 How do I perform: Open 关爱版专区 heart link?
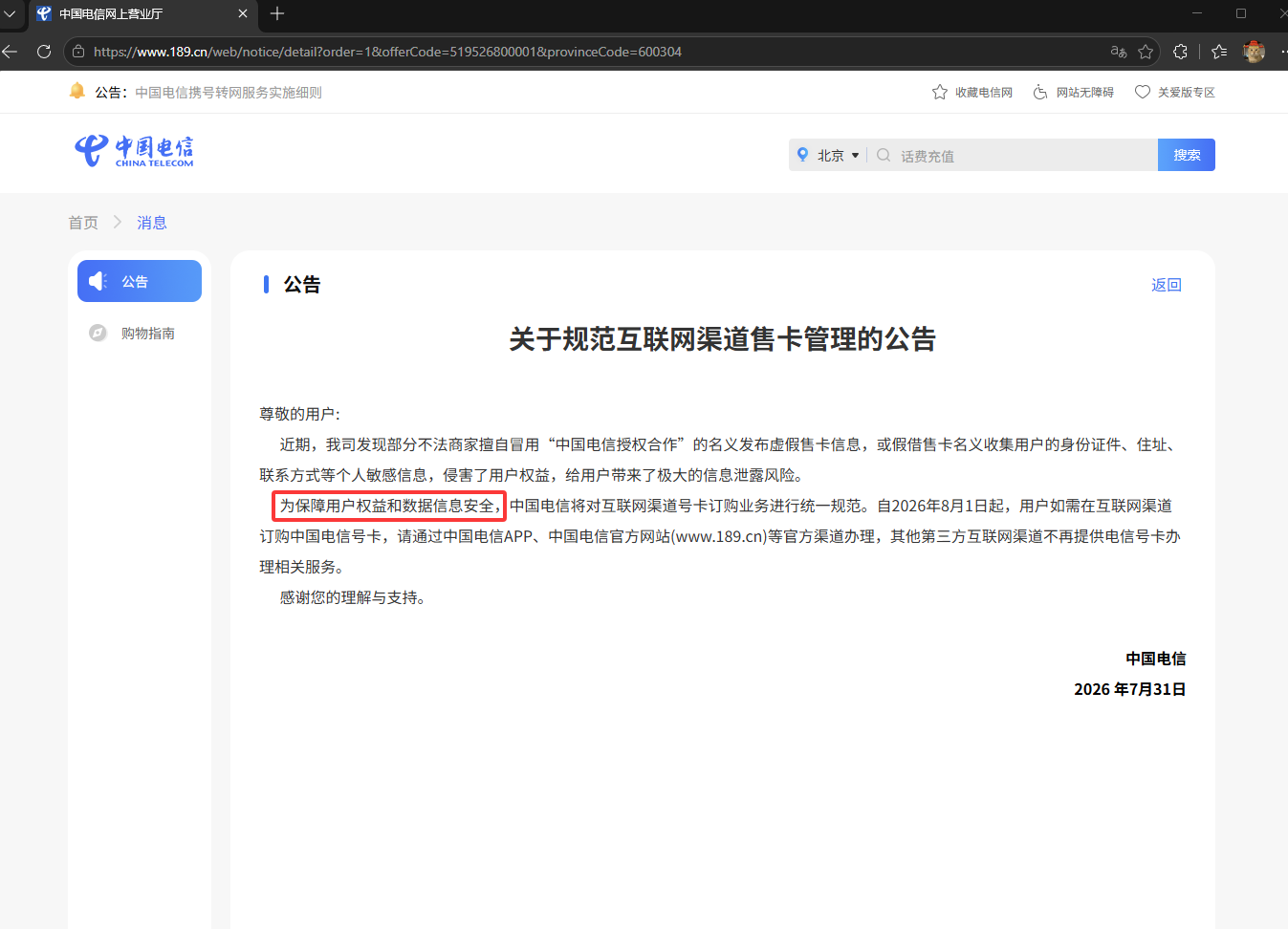point(1175,92)
